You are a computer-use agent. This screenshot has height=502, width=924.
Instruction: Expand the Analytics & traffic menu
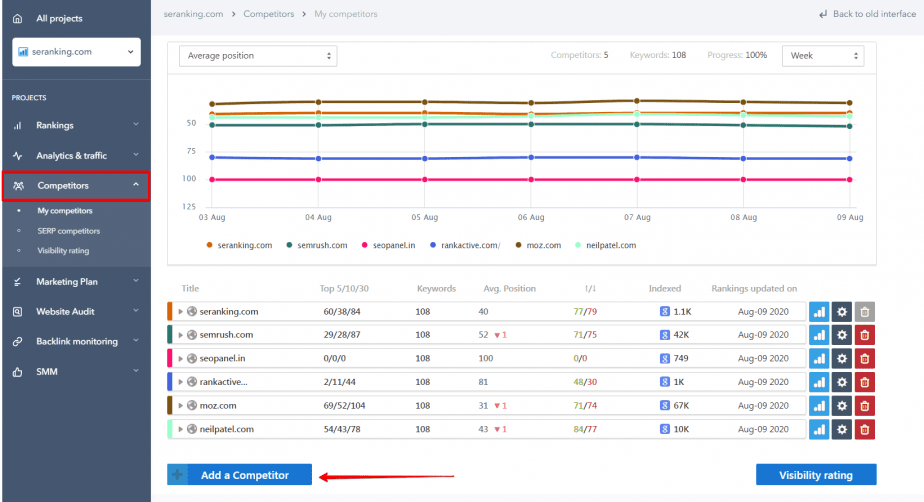click(x=76, y=156)
